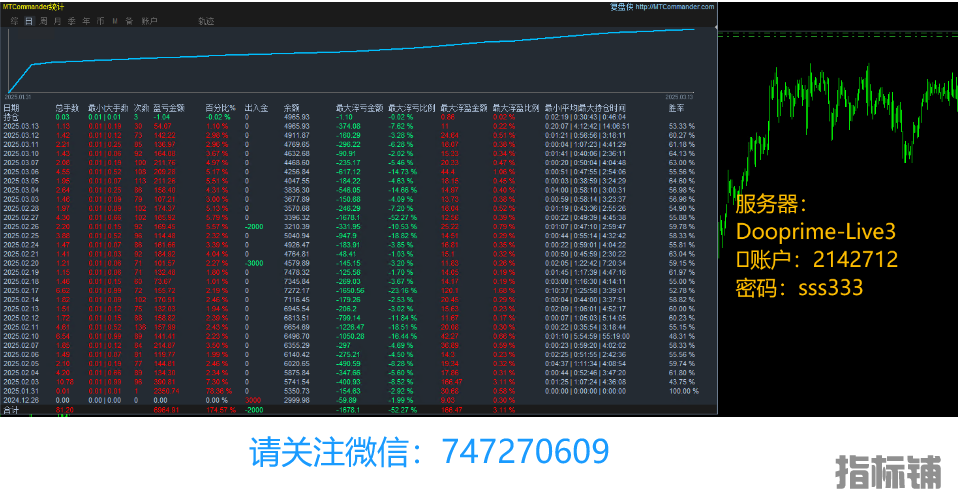Click the 百分比% column header
This screenshot has height=497, width=958.
220,108
